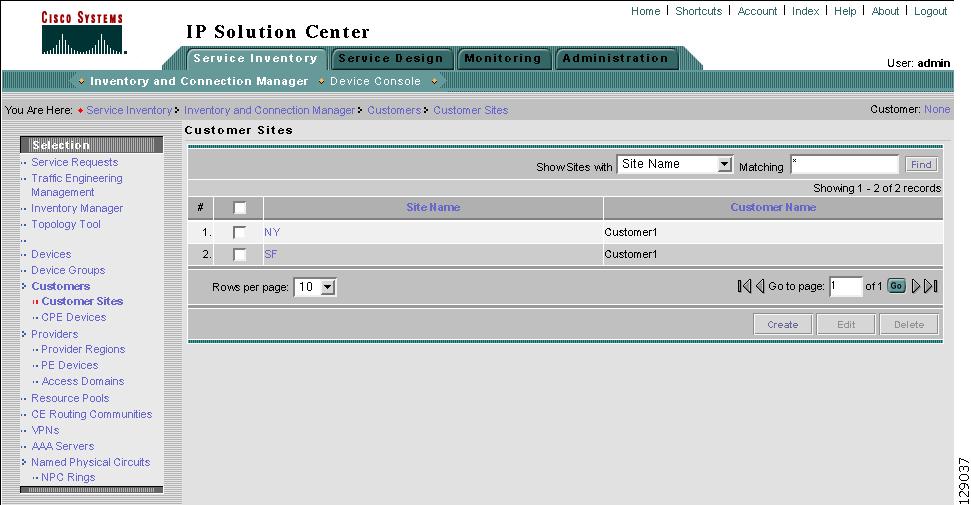Viewport: 971px width, 505px height.
Task: Switch to Service Design tab
Action: (x=391, y=58)
